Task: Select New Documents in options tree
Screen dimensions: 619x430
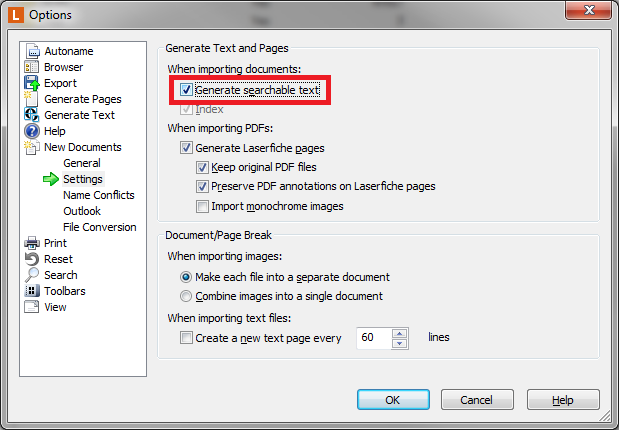Action: [83, 147]
